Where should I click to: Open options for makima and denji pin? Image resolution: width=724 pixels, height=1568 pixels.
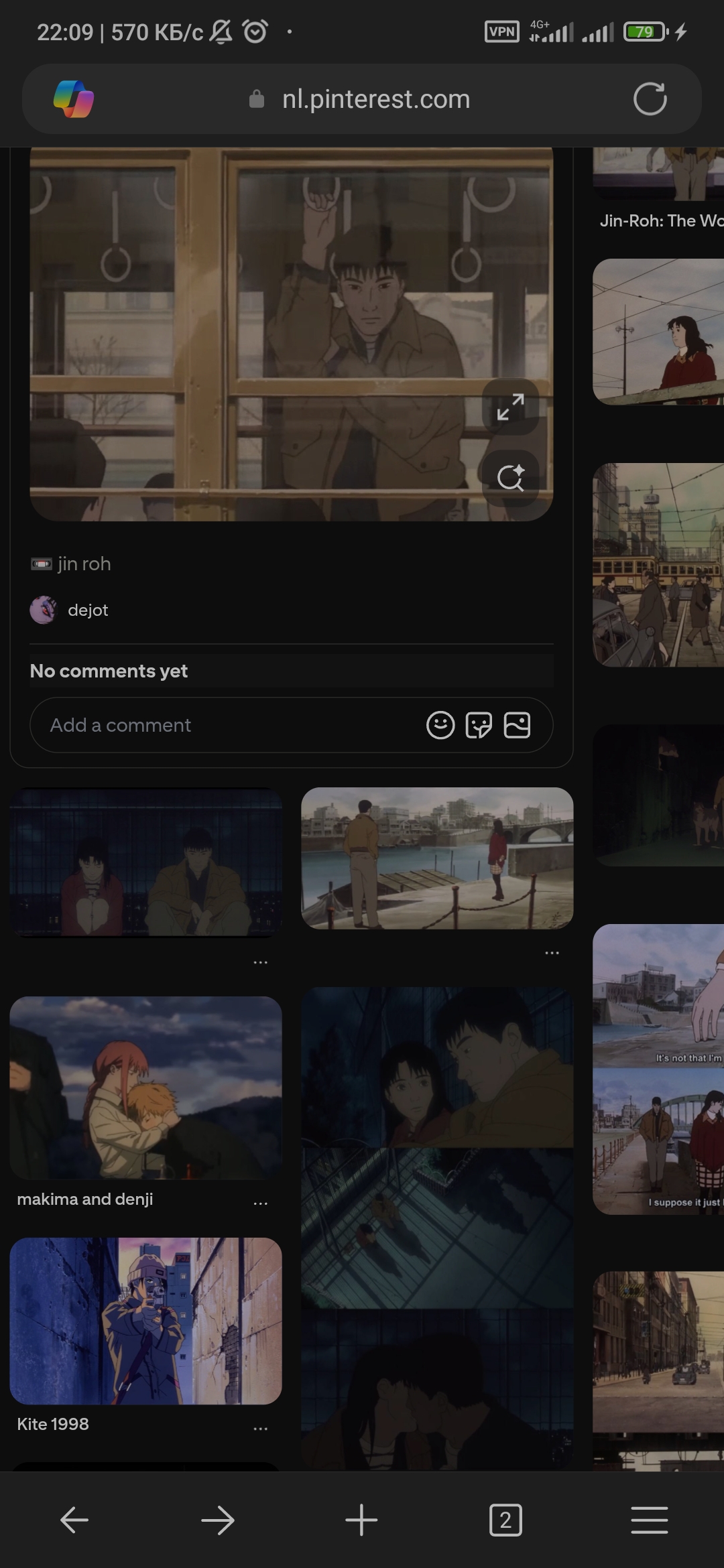point(261,1203)
